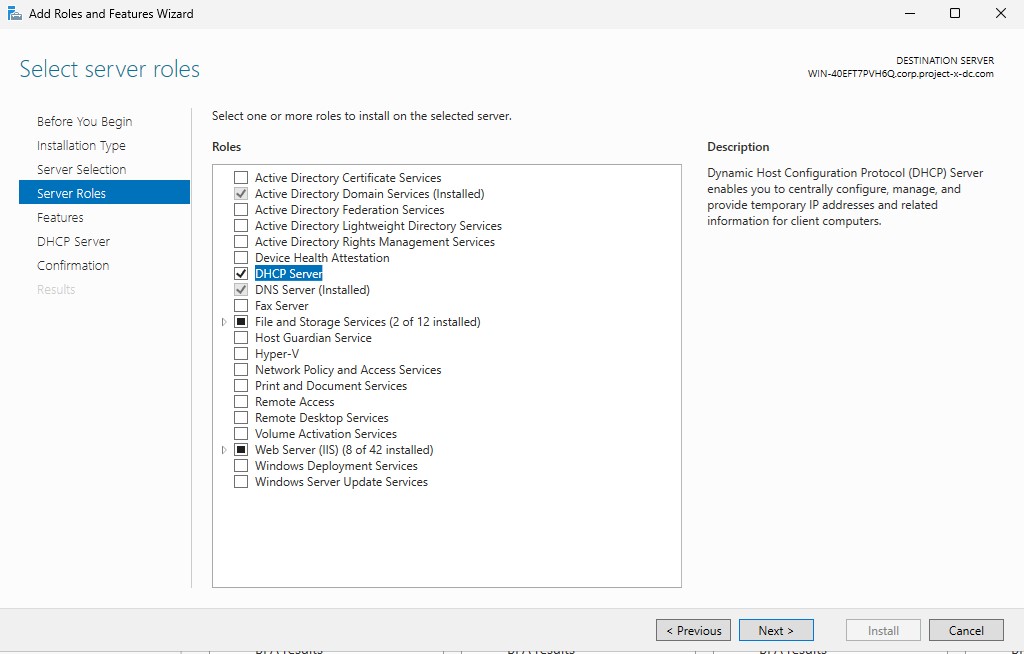Tick the Hyper-V role checkbox
Image resolution: width=1024 pixels, height=654 pixels.
[x=241, y=354]
